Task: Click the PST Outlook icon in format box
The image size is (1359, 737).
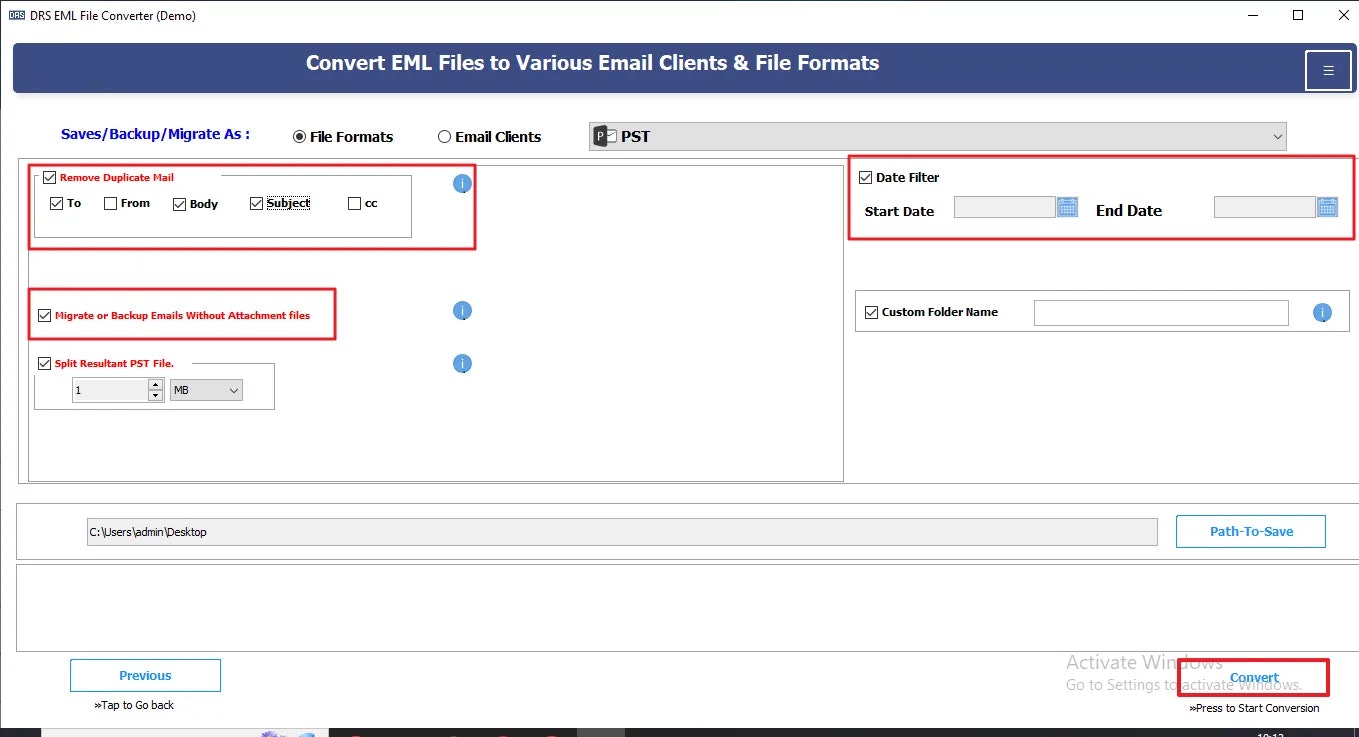Action: tap(604, 137)
